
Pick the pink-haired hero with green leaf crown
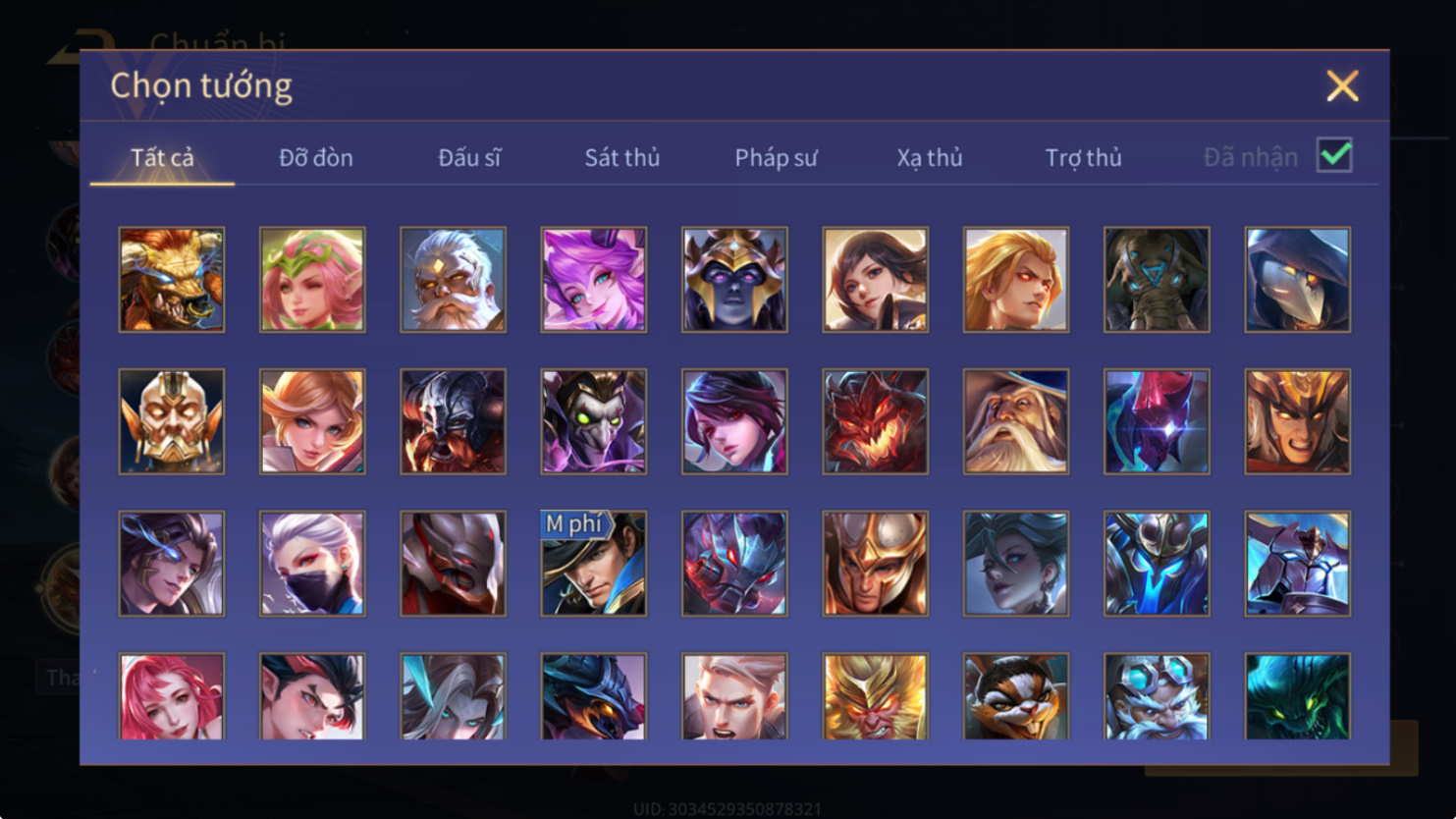312,280
